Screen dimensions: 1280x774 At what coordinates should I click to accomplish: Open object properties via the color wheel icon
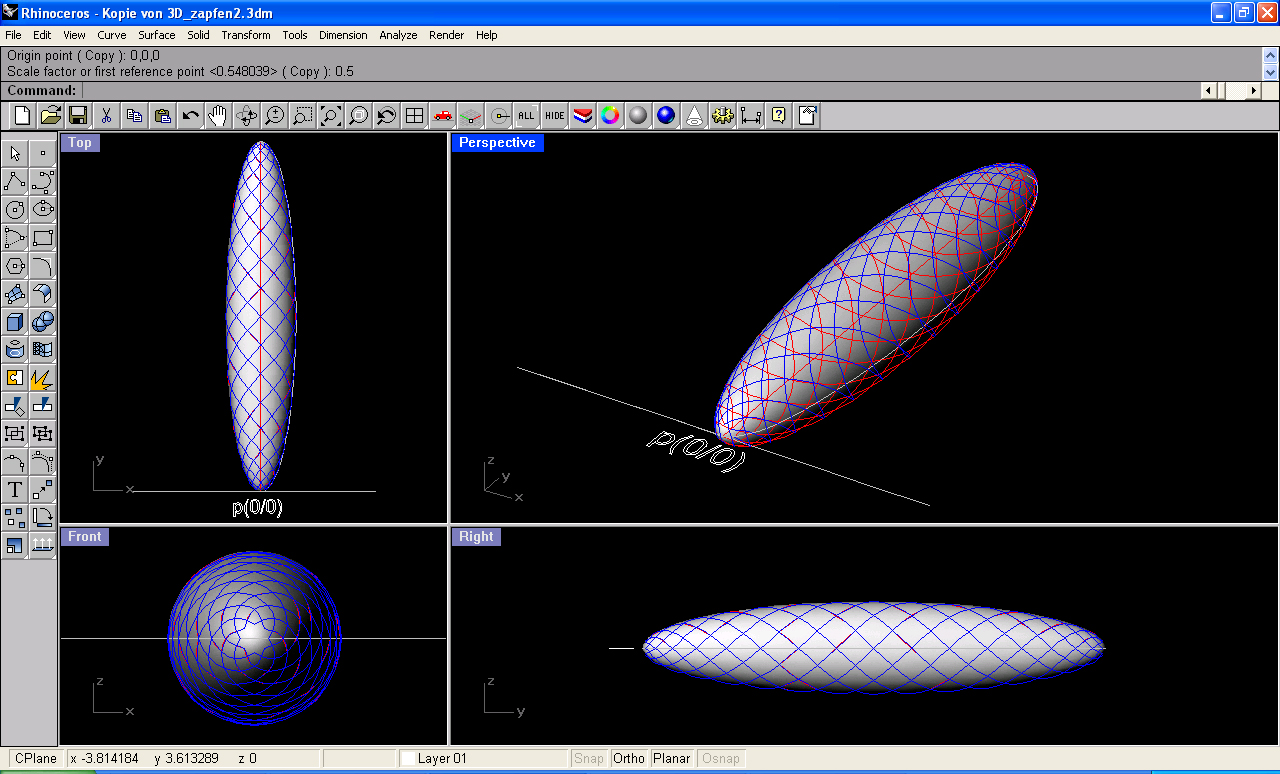610,116
